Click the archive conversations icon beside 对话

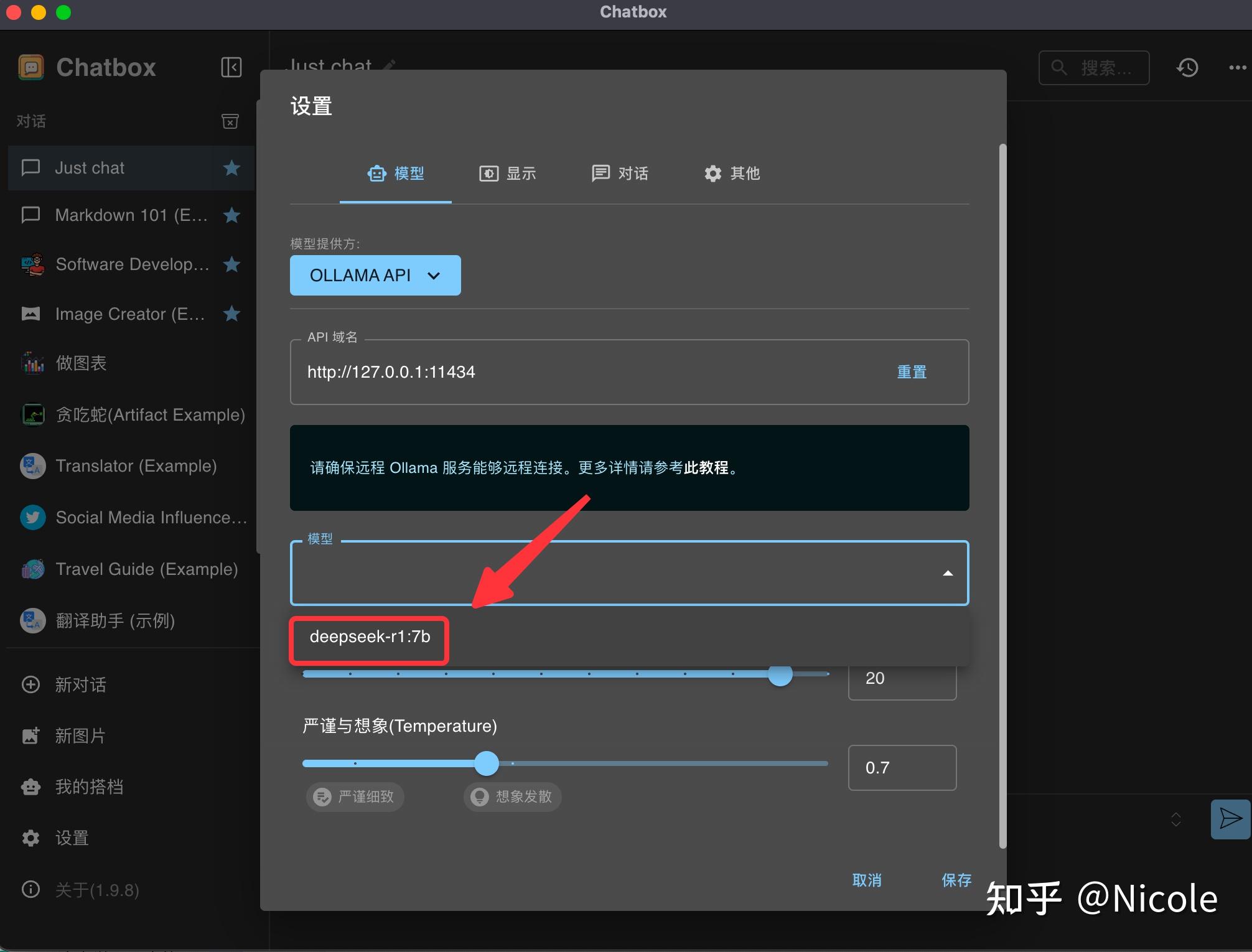(x=230, y=121)
